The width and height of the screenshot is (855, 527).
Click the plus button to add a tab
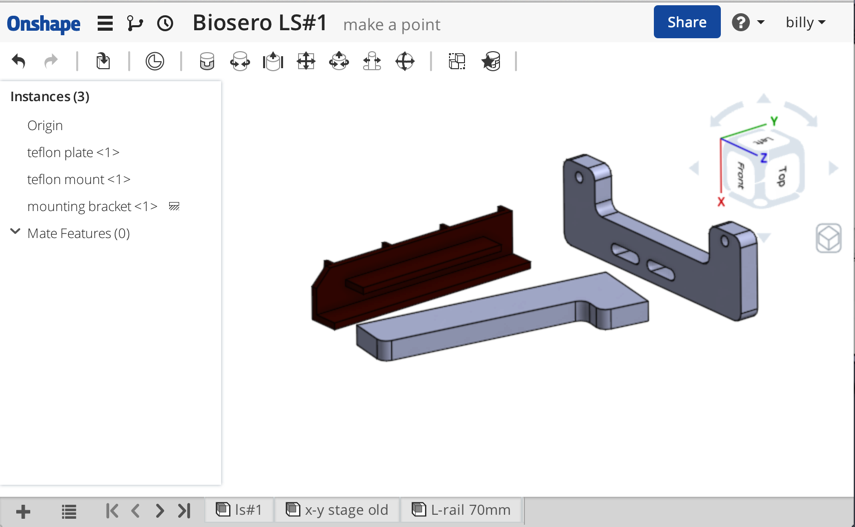tap(23, 512)
